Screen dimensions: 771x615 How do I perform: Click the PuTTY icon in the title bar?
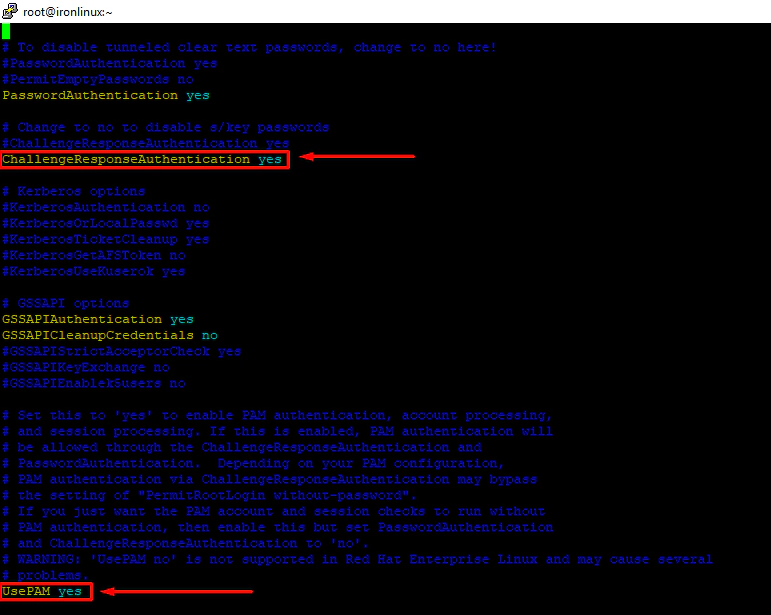(9, 10)
